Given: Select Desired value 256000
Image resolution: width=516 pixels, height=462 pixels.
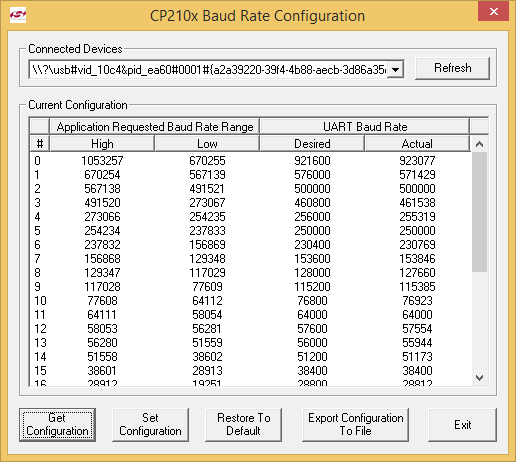Looking at the screenshot, I should pos(312,217).
